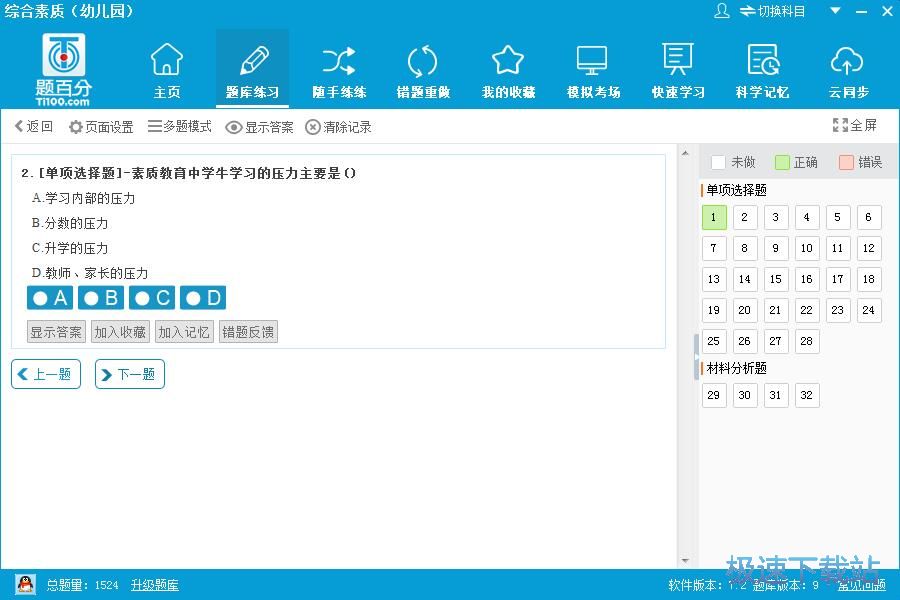Click the 单项选择题 section header
The height and width of the screenshot is (600, 900).
click(736, 190)
